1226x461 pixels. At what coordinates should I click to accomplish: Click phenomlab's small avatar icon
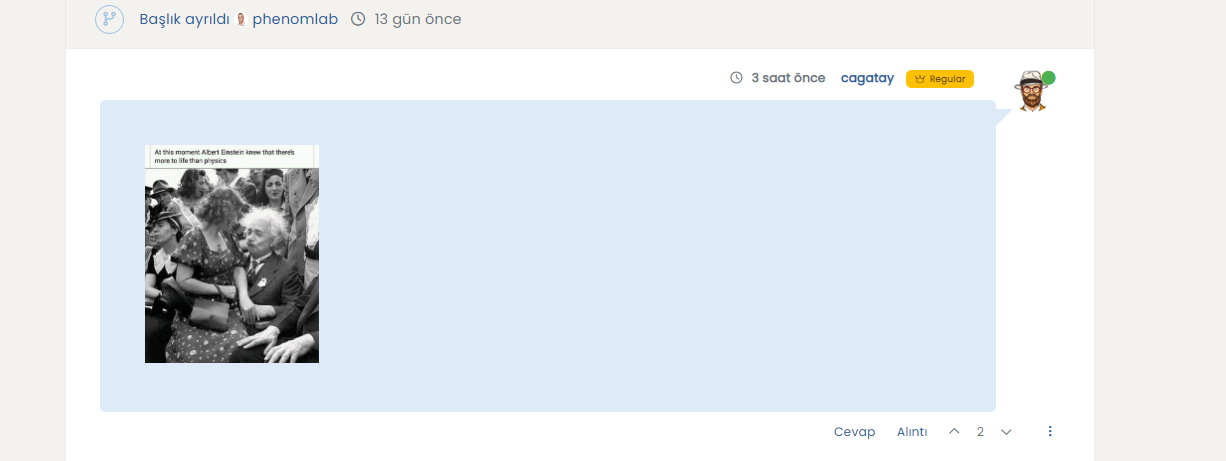[x=241, y=19]
